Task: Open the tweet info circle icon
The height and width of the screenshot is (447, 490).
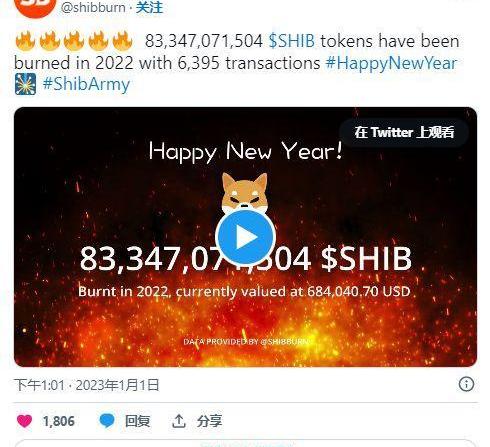Action: point(466,384)
